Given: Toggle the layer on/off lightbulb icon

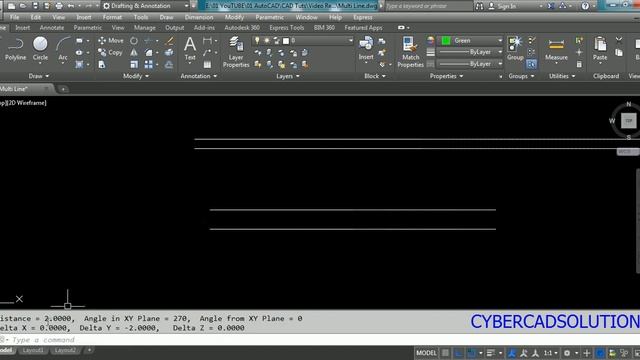Looking at the screenshot, I should point(257,40).
